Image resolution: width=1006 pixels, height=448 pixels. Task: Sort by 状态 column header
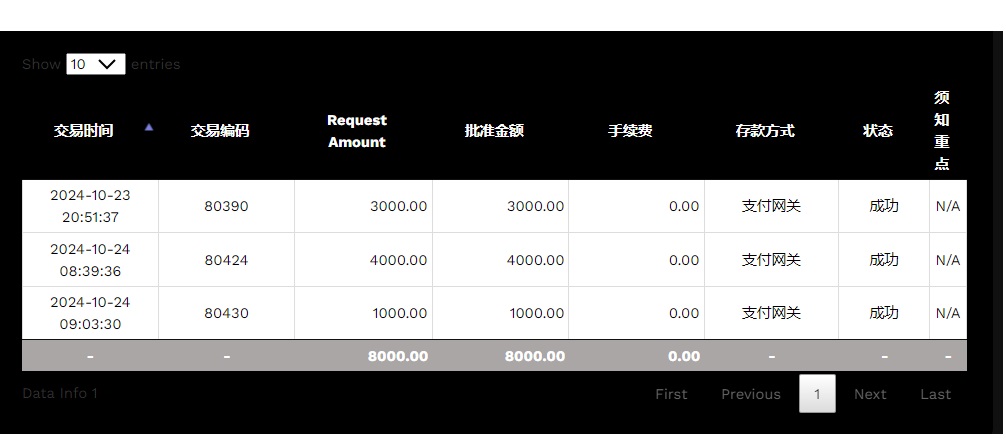878,131
